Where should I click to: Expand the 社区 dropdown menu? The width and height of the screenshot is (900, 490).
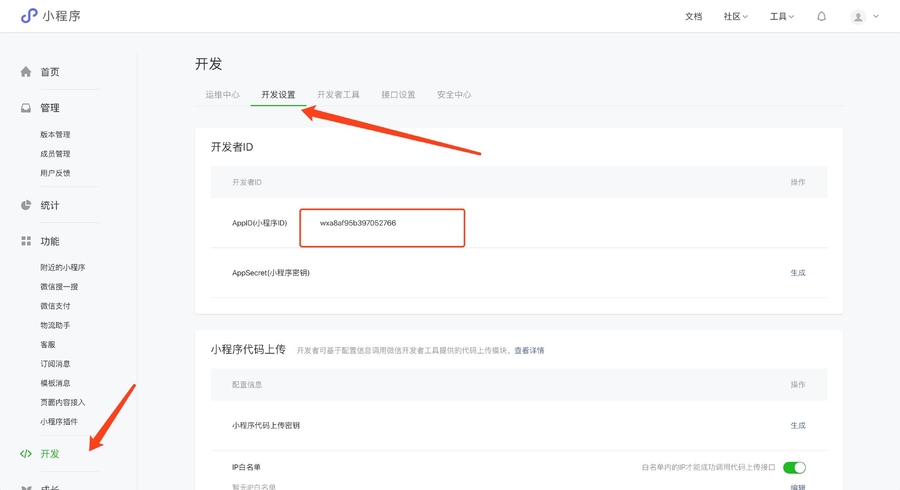735,17
